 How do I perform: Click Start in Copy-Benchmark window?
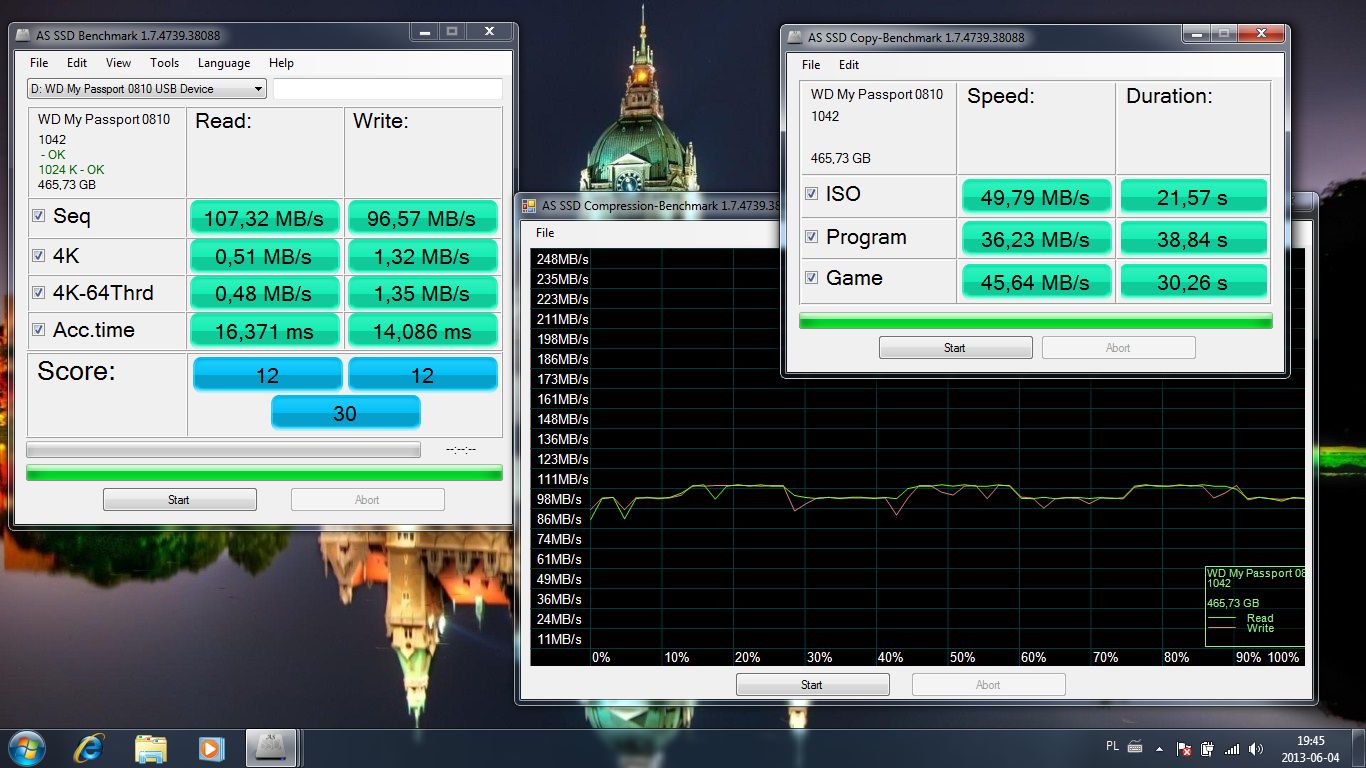955,348
